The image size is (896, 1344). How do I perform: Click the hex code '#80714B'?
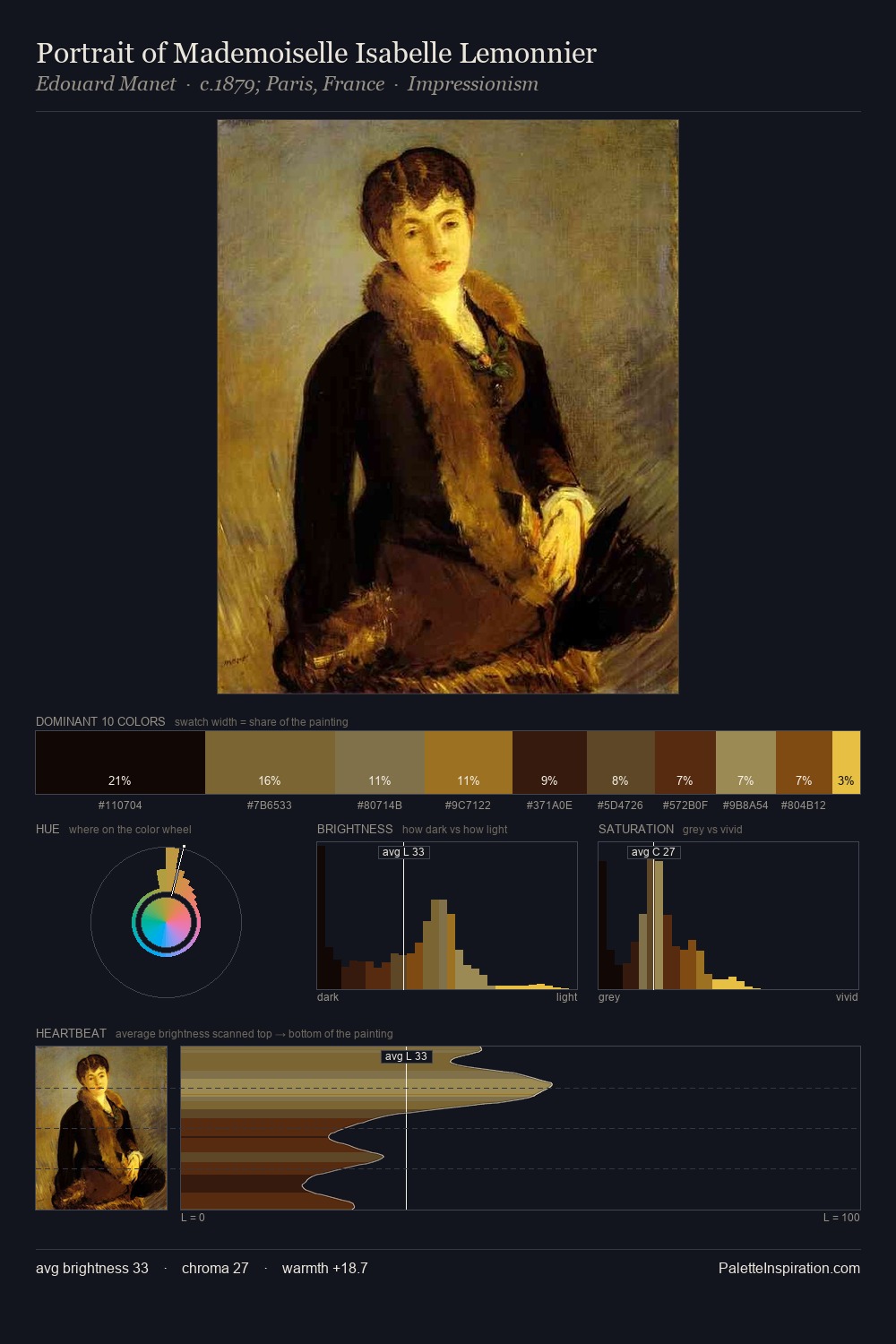point(380,806)
